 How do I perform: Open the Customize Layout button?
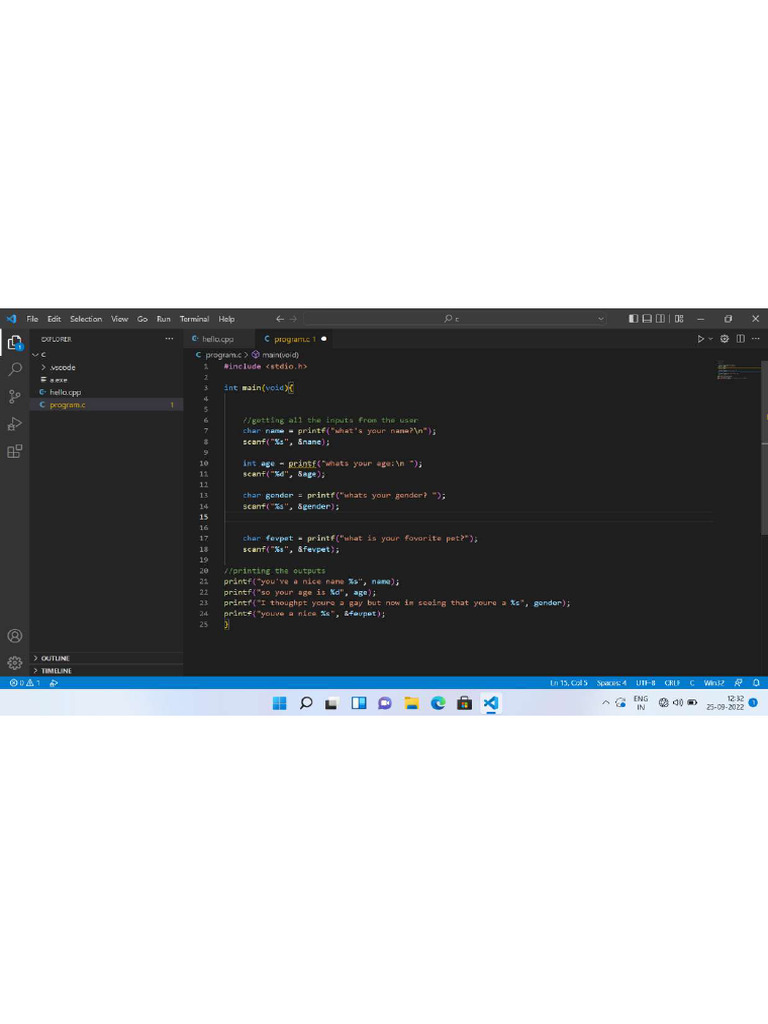(679, 319)
